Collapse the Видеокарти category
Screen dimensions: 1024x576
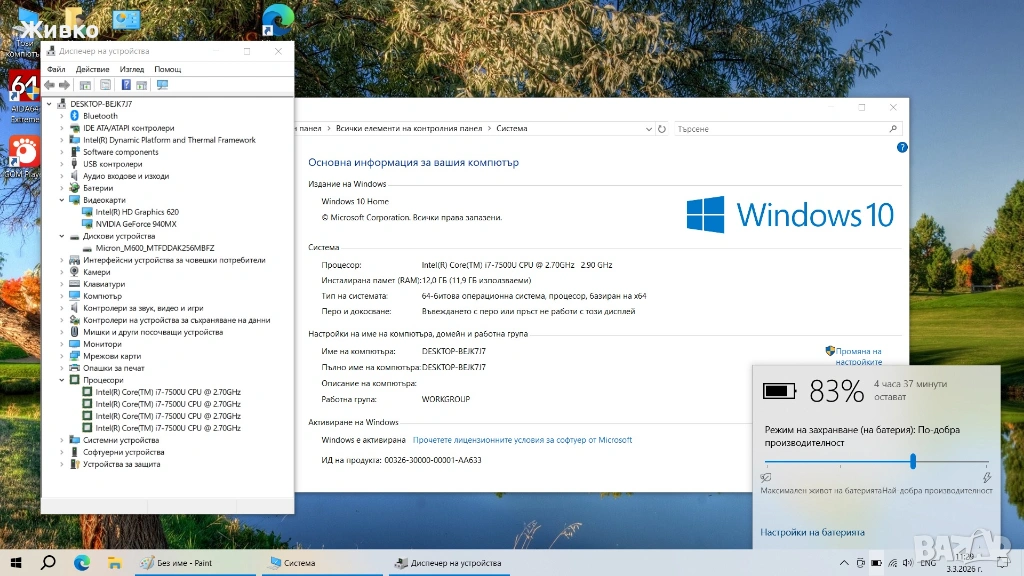point(62,200)
